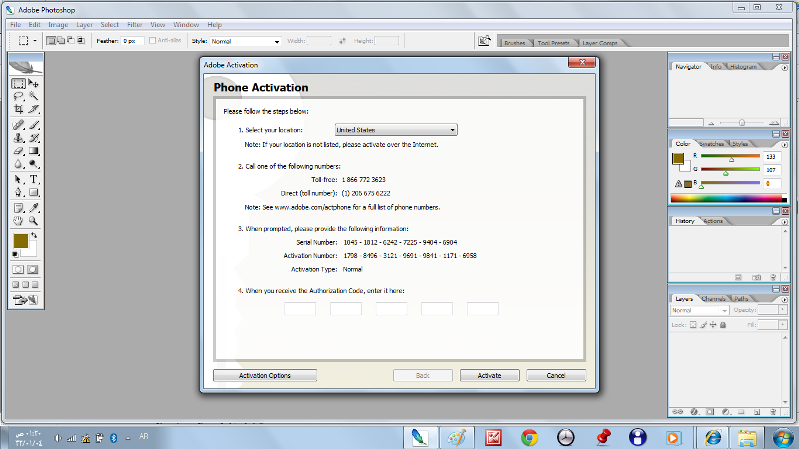Choose the Magic Wand tool
Image resolution: width=799 pixels, height=449 pixels.
click(x=33, y=97)
